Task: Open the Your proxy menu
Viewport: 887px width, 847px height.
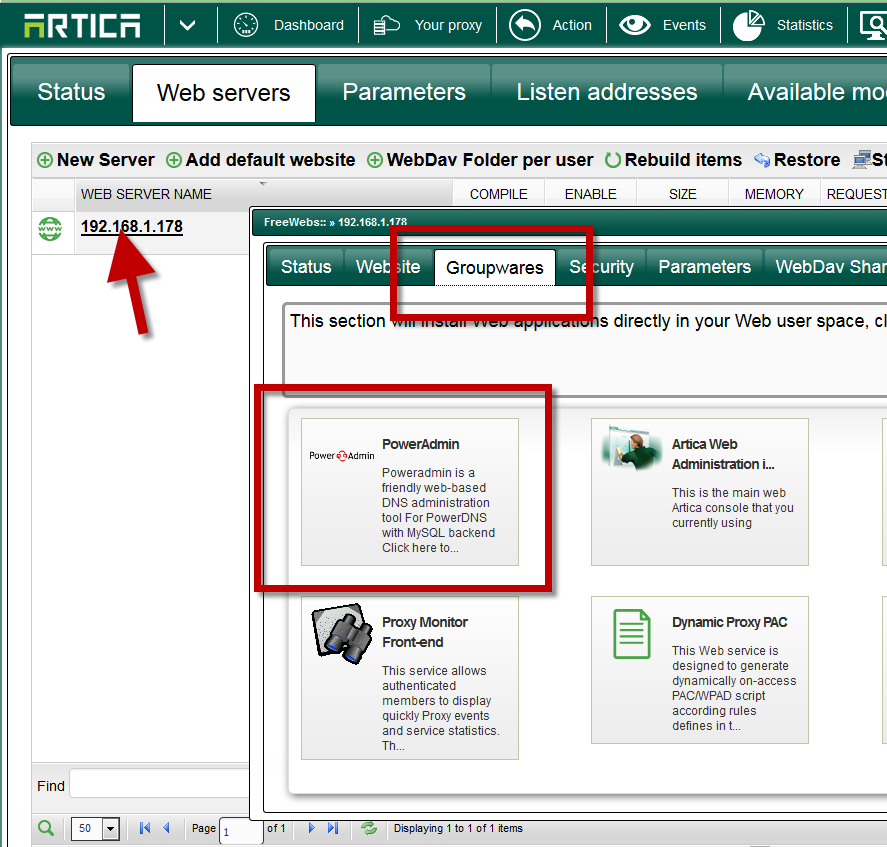Action: click(x=448, y=25)
